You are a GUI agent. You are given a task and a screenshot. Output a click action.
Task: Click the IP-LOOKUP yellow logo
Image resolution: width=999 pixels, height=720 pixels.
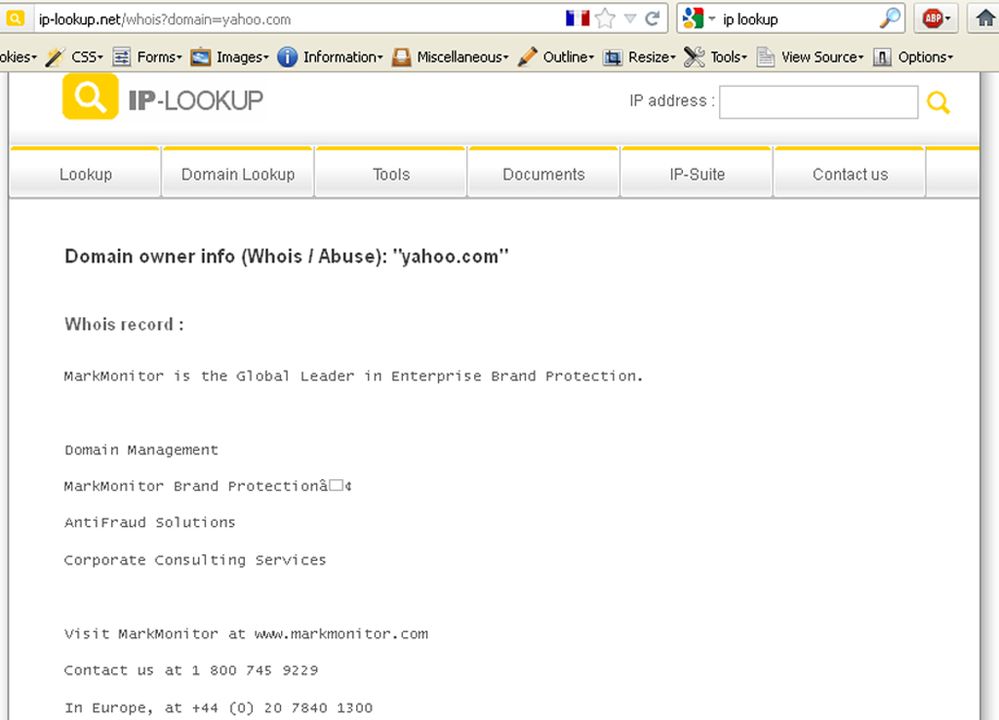click(x=90, y=97)
